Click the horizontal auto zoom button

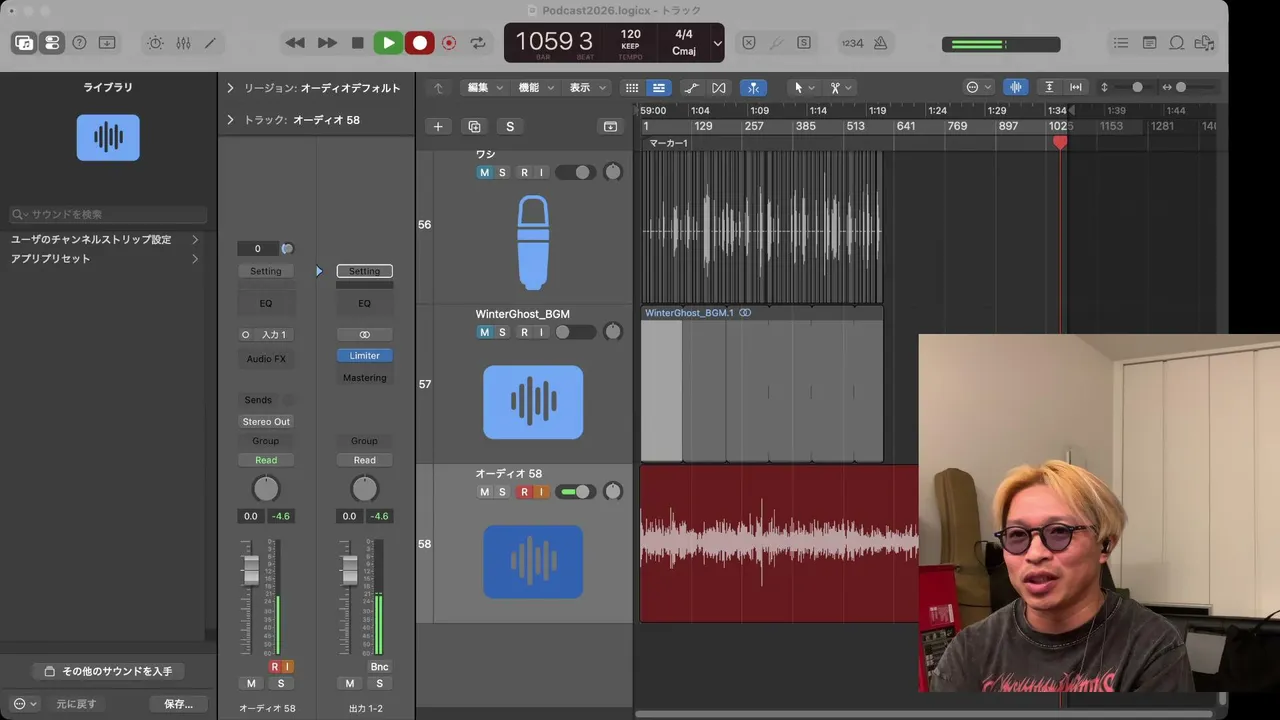pos(1076,88)
